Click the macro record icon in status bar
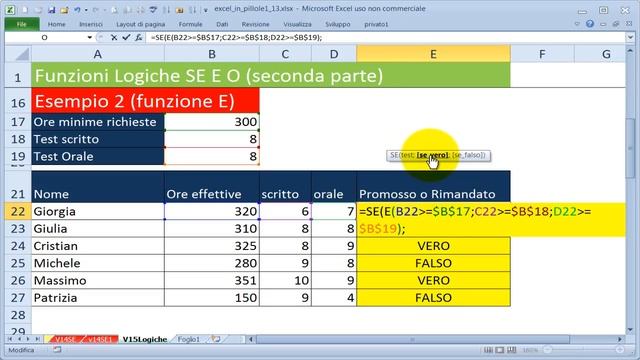This screenshot has width=640, height=360. tap(57, 350)
